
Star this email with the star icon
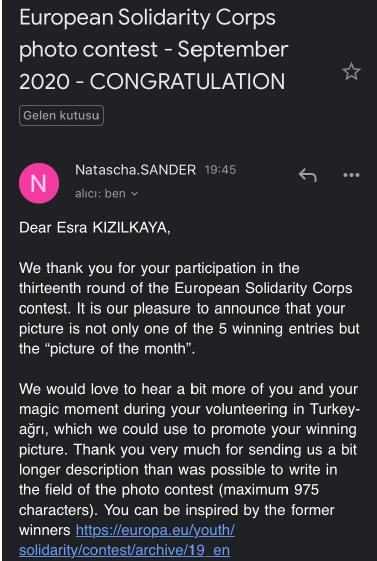(351, 72)
